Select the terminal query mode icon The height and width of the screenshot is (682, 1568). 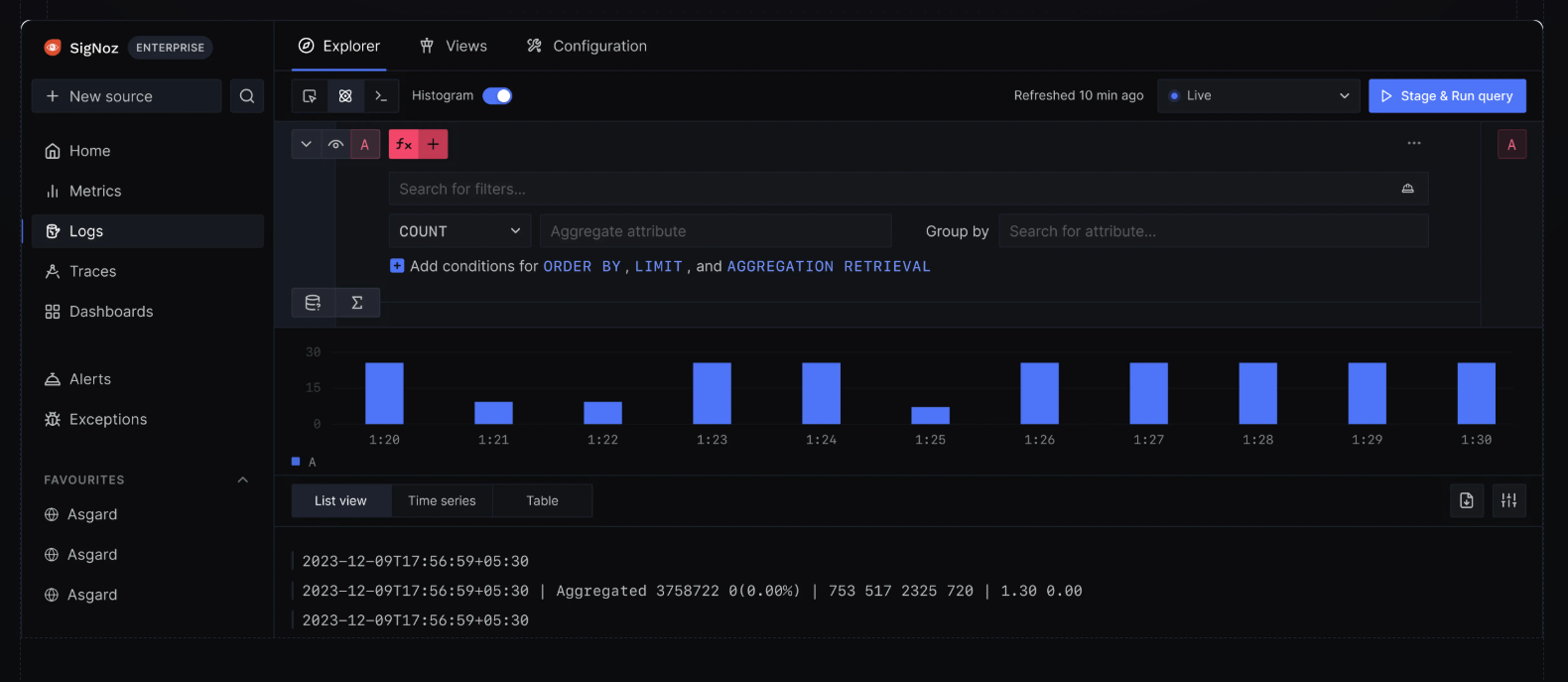point(381,96)
